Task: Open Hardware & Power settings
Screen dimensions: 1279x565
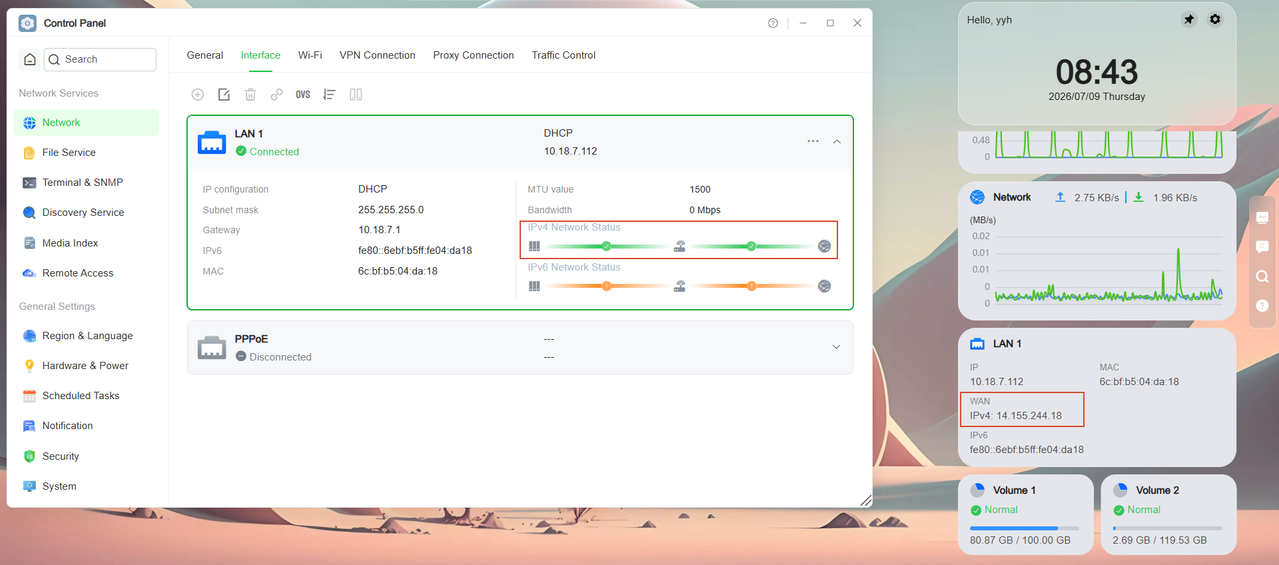Action: pyautogui.click(x=86, y=366)
